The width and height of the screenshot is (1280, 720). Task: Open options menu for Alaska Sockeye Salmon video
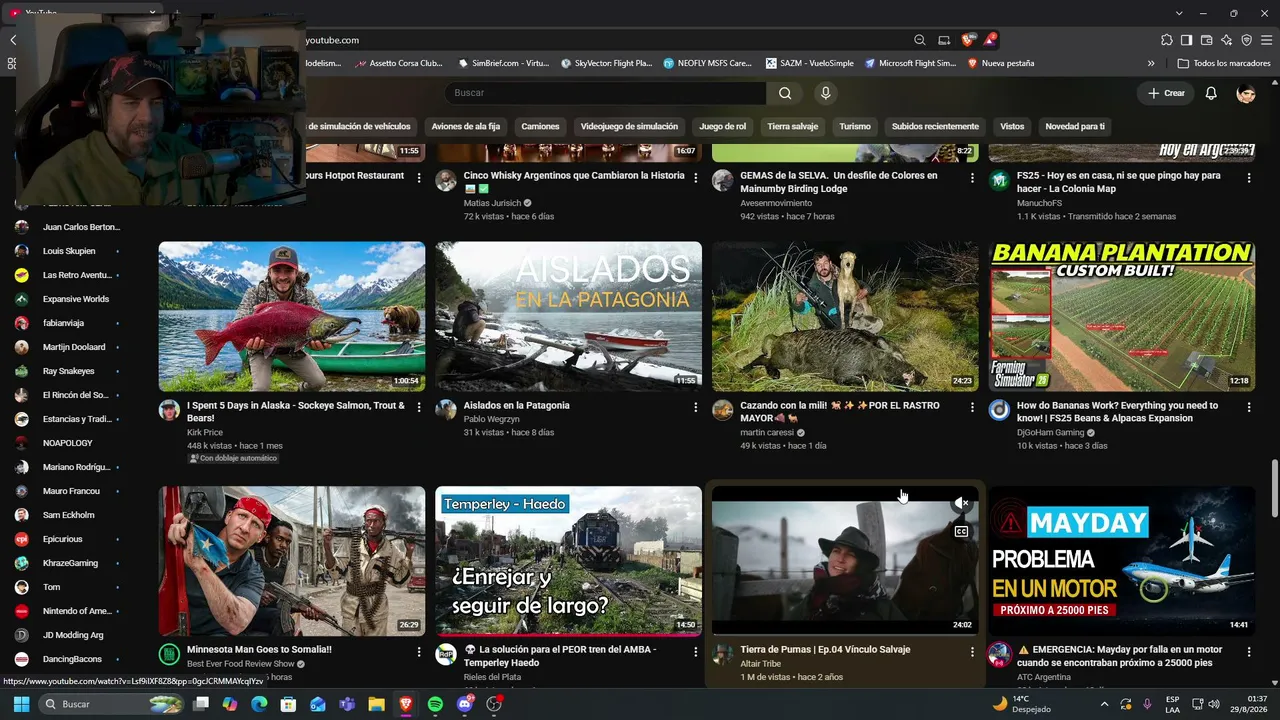click(x=419, y=407)
